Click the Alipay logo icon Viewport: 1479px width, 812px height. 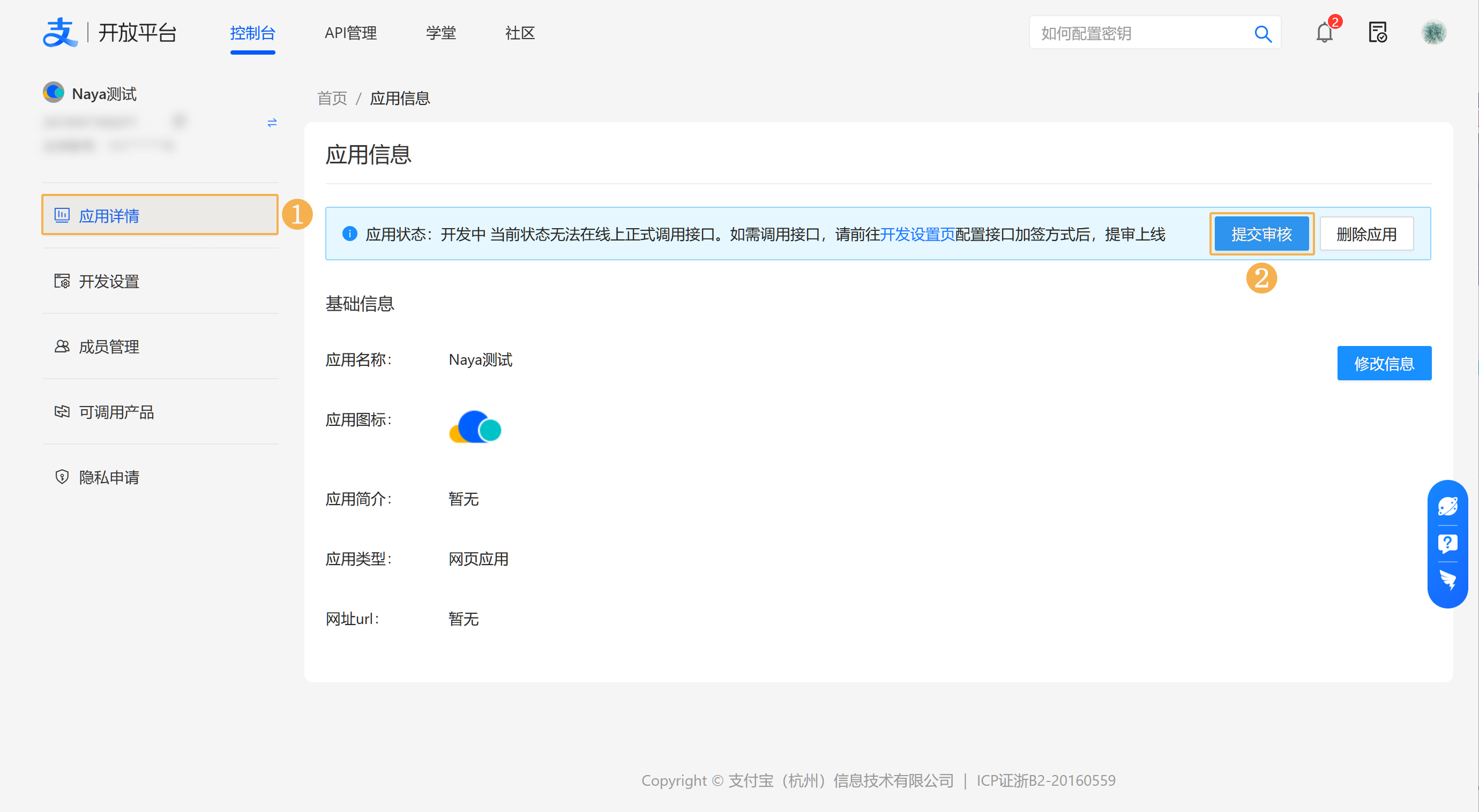tap(59, 32)
